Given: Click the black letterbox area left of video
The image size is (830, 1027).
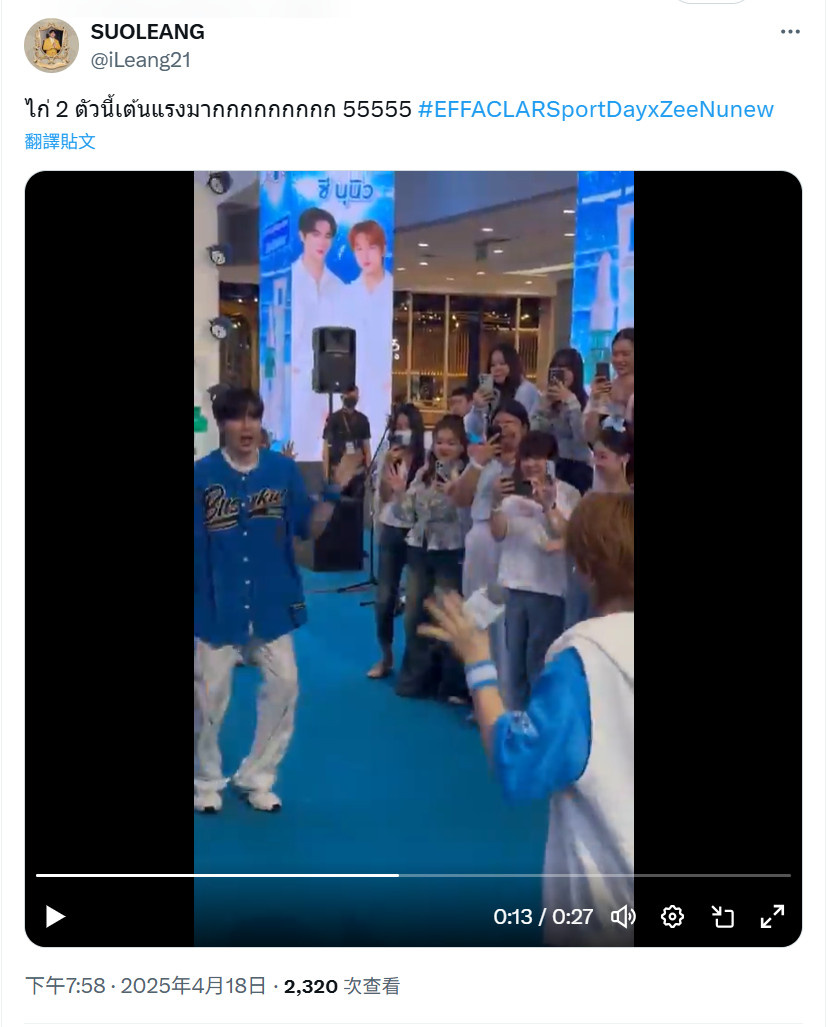Looking at the screenshot, I should click(109, 524).
